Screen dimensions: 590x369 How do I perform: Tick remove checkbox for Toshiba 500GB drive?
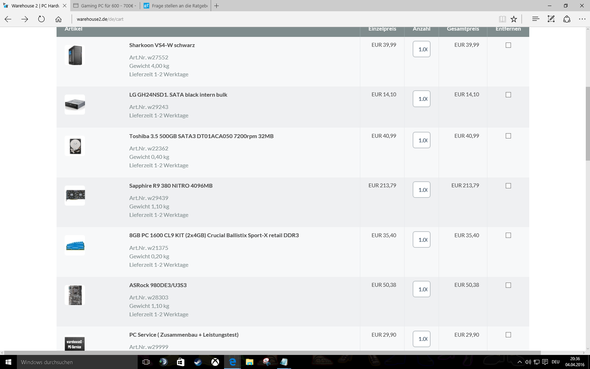[x=508, y=136]
